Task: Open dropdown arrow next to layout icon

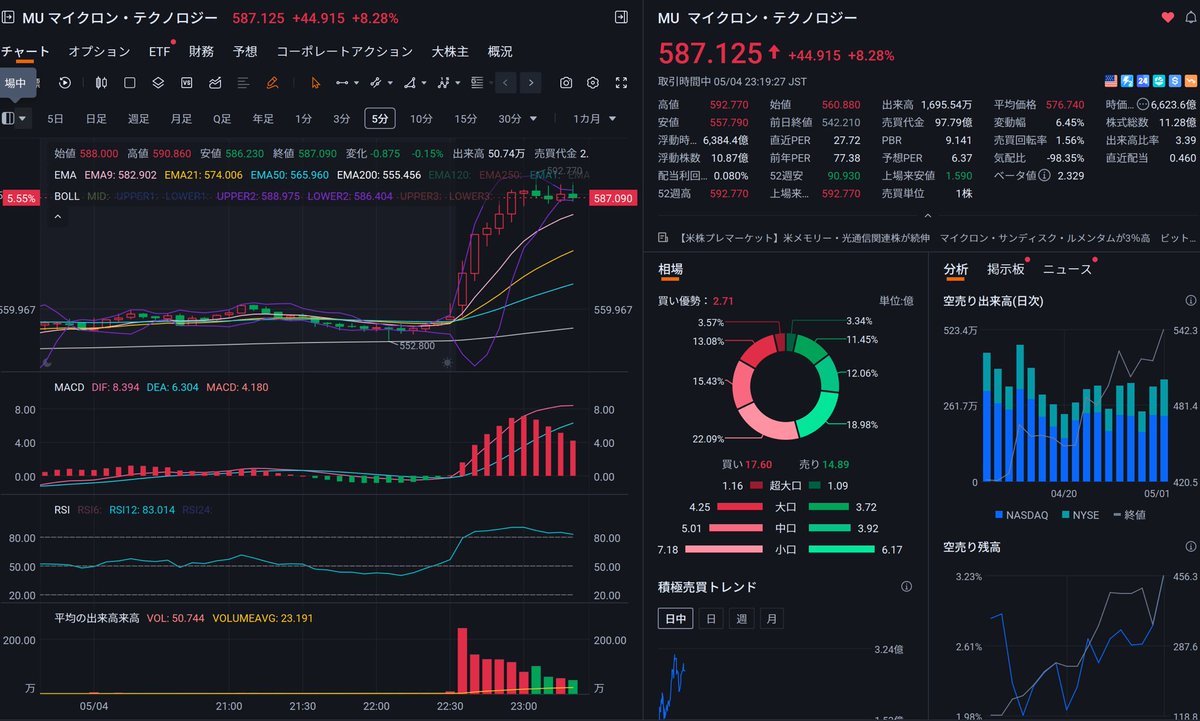Action: pyautogui.click(x=22, y=118)
